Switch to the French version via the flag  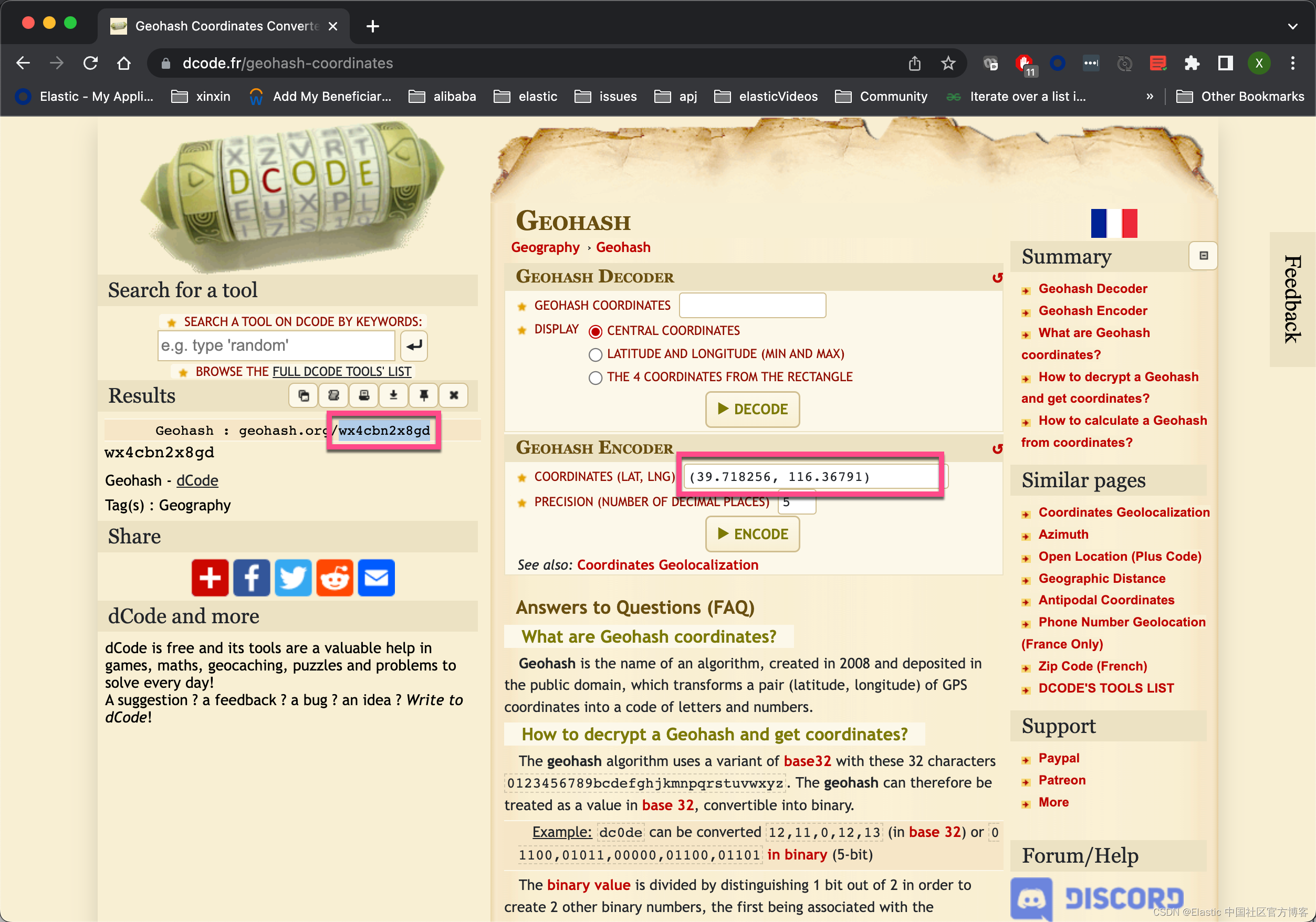pyautogui.click(x=1114, y=224)
